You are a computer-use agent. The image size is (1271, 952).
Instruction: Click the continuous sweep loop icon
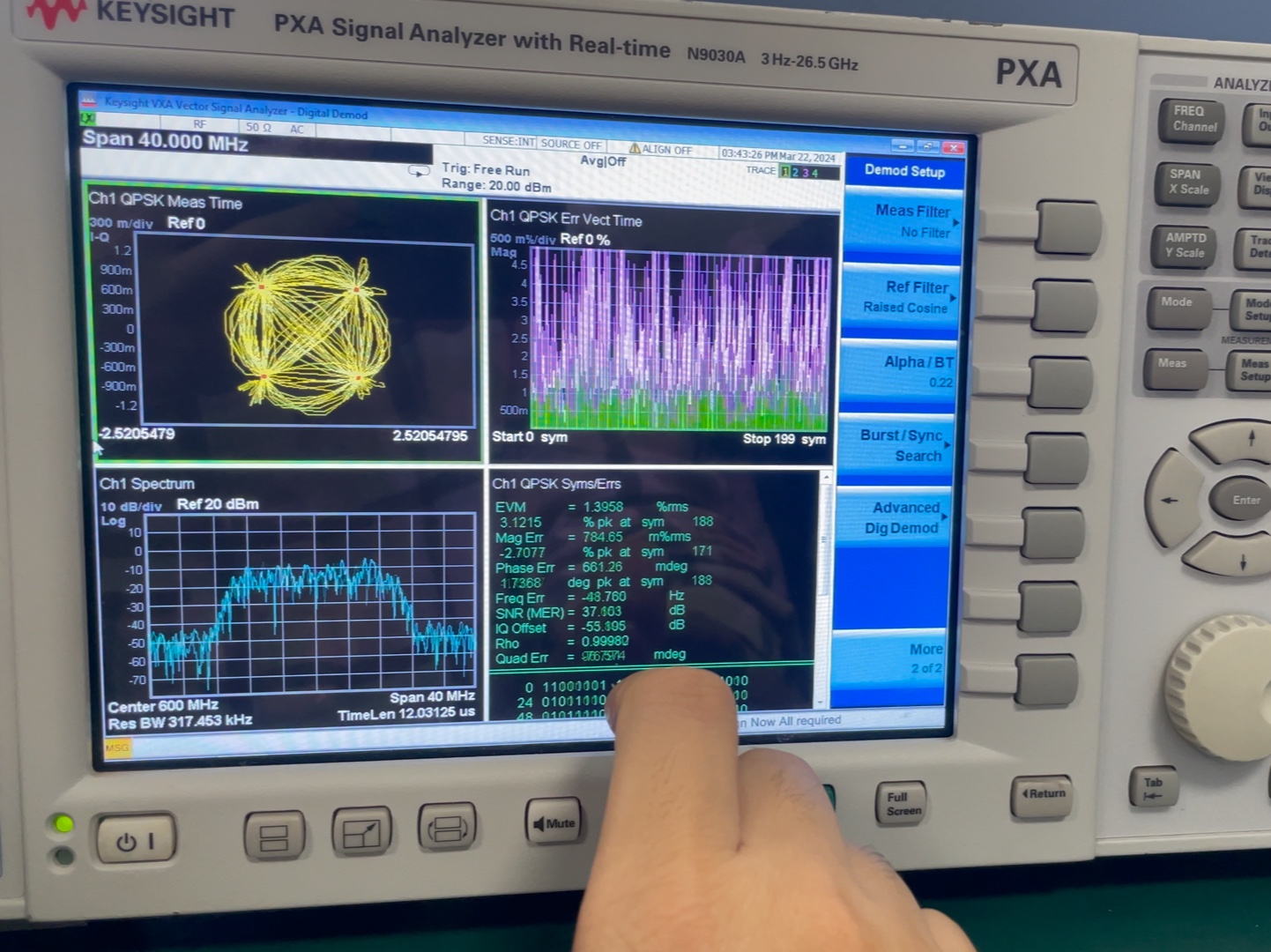tap(419, 171)
